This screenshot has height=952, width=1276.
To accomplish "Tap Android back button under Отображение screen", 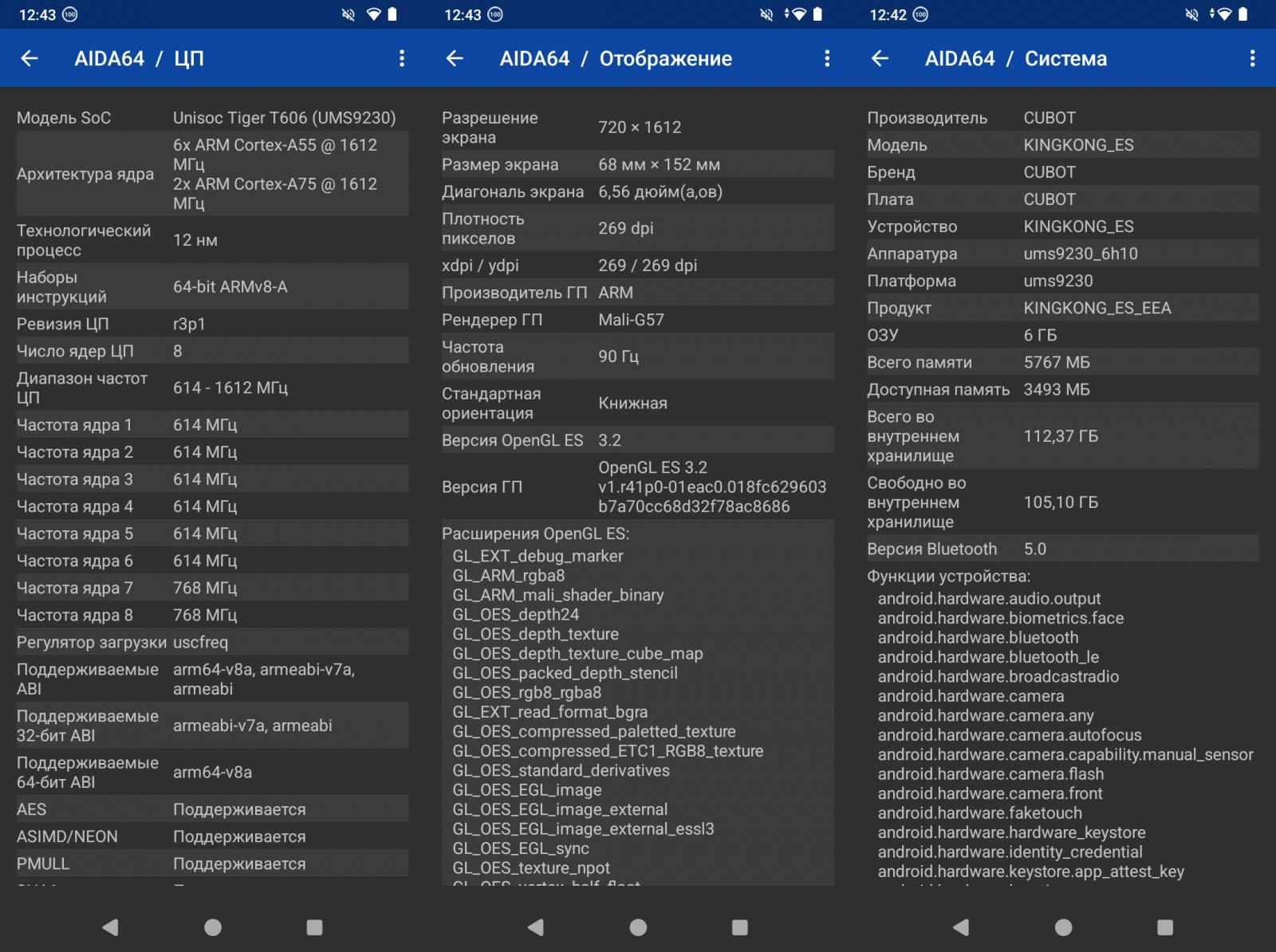I will tap(535, 926).
